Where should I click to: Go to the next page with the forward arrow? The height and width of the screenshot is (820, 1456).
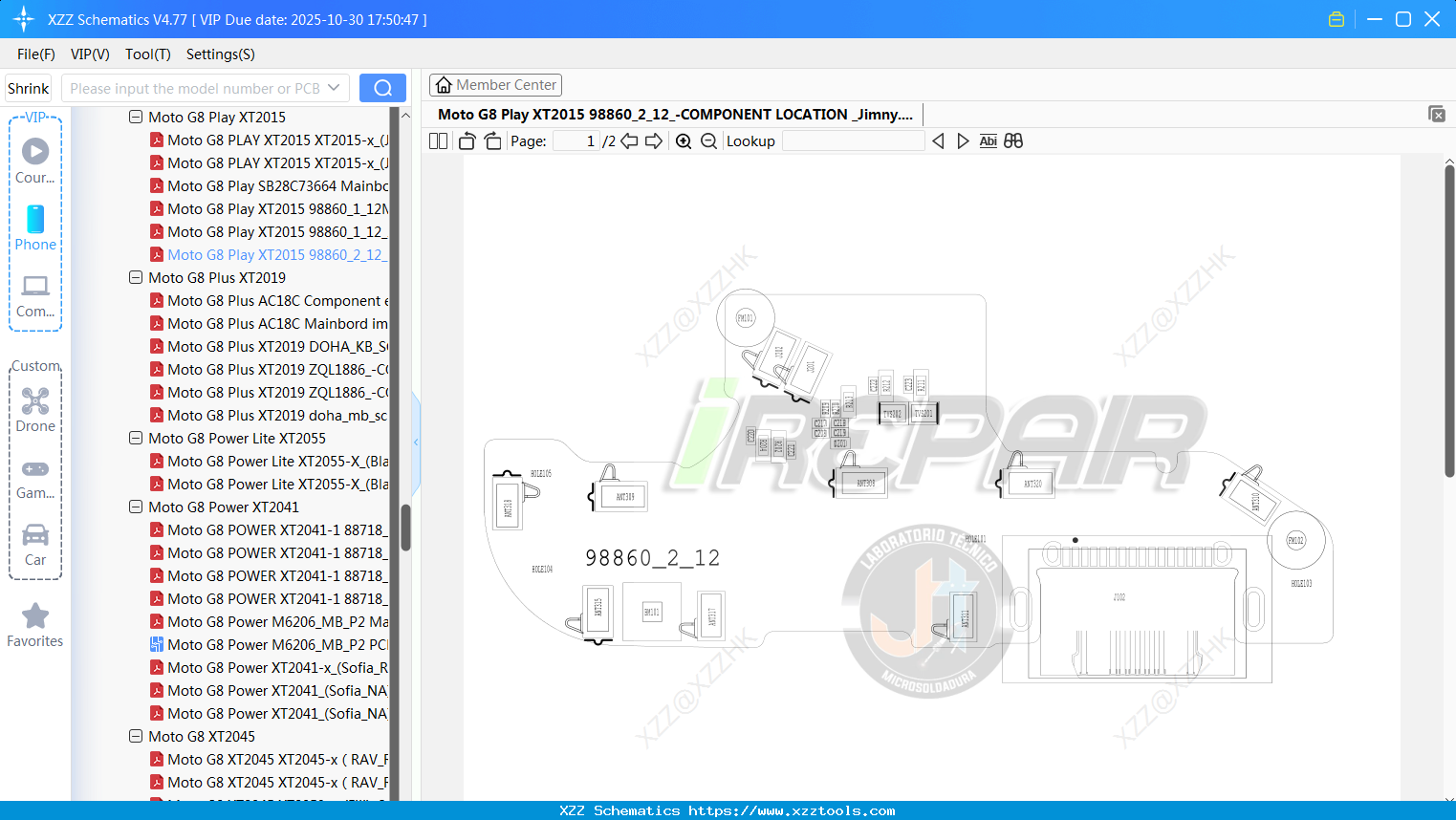click(x=656, y=140)
